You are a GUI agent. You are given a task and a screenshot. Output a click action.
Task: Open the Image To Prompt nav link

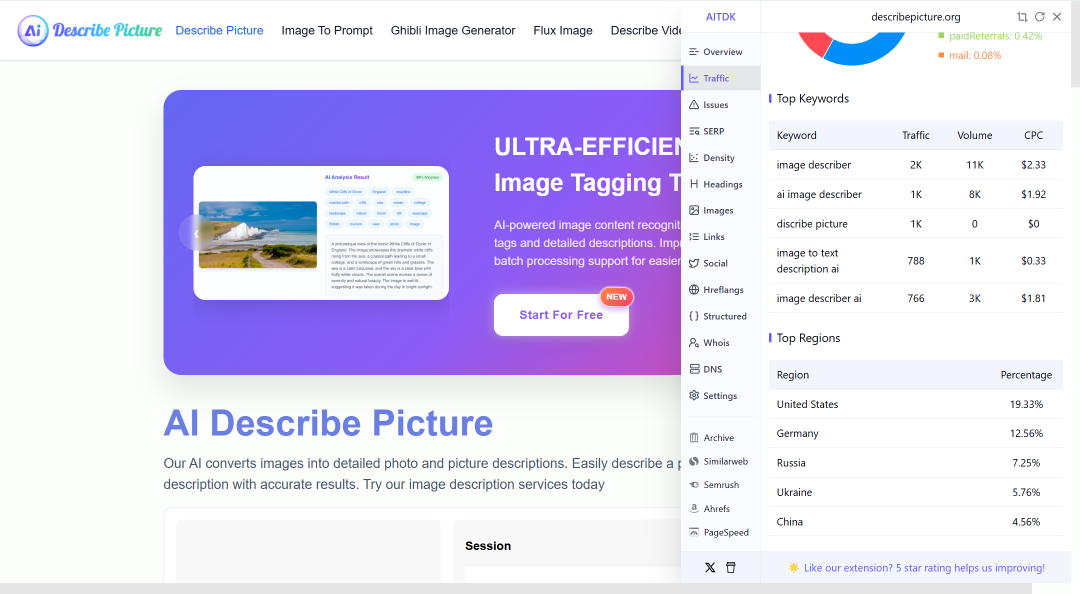327,30
